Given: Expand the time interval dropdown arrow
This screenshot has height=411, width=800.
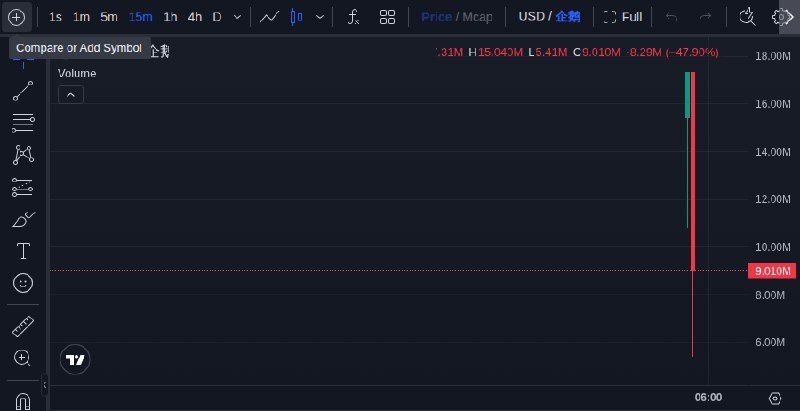Looking at the screenshot, I should click(237, 17).
